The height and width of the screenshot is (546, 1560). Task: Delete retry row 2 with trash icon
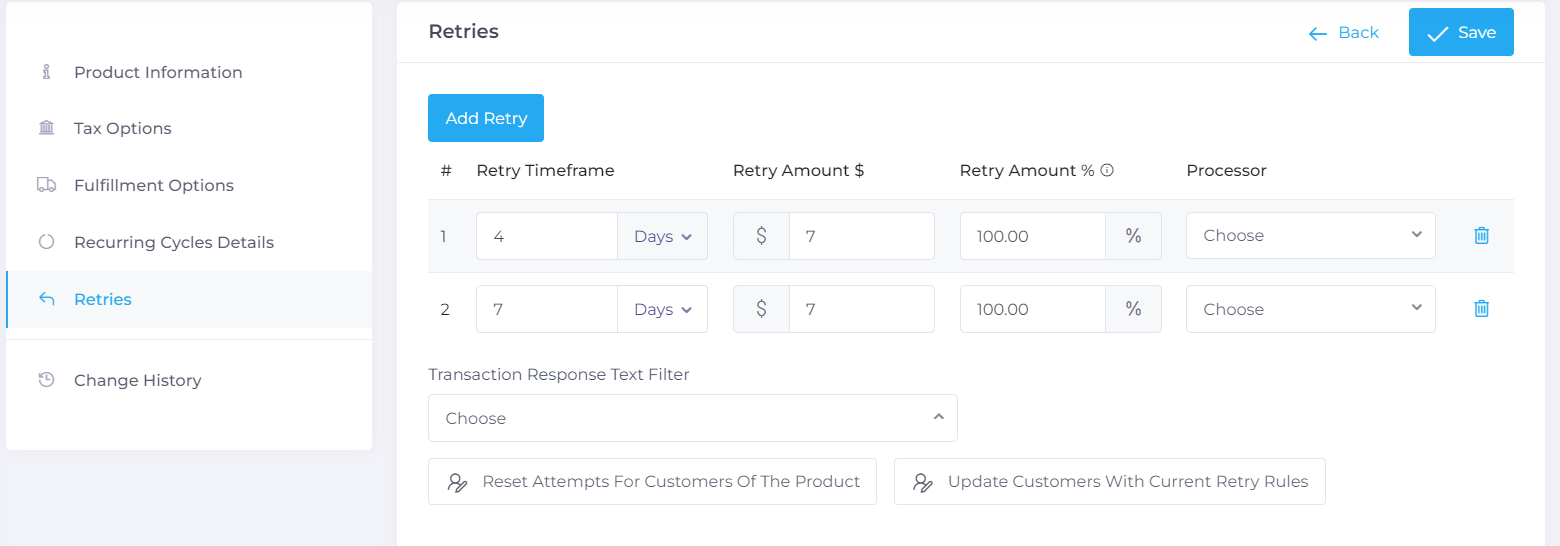(1482, 309)
